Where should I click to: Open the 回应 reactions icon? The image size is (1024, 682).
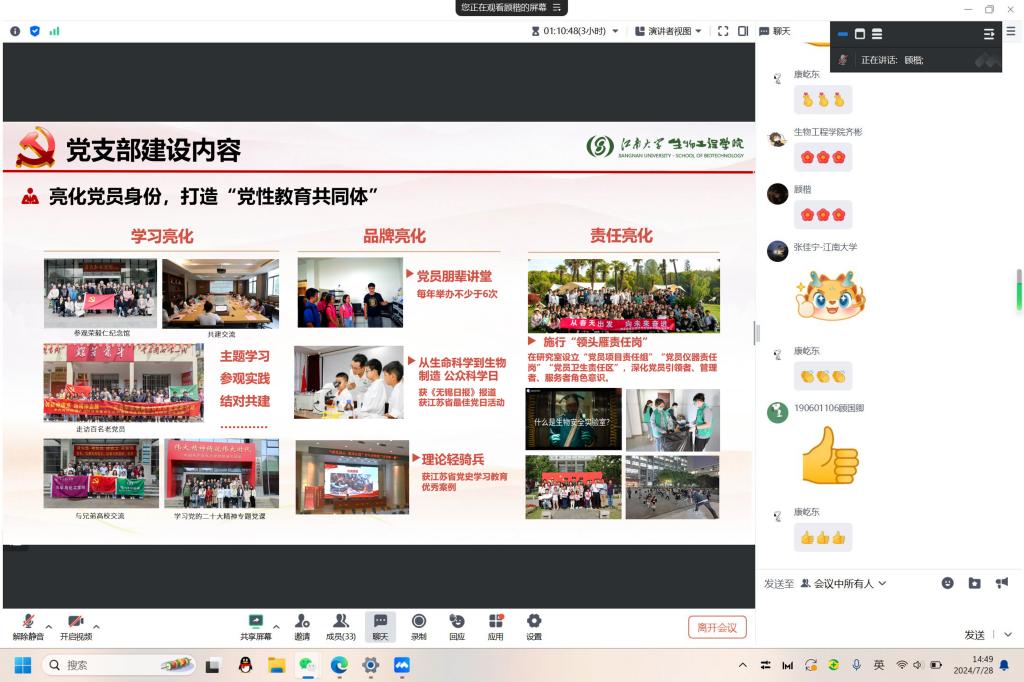[457, 623]
